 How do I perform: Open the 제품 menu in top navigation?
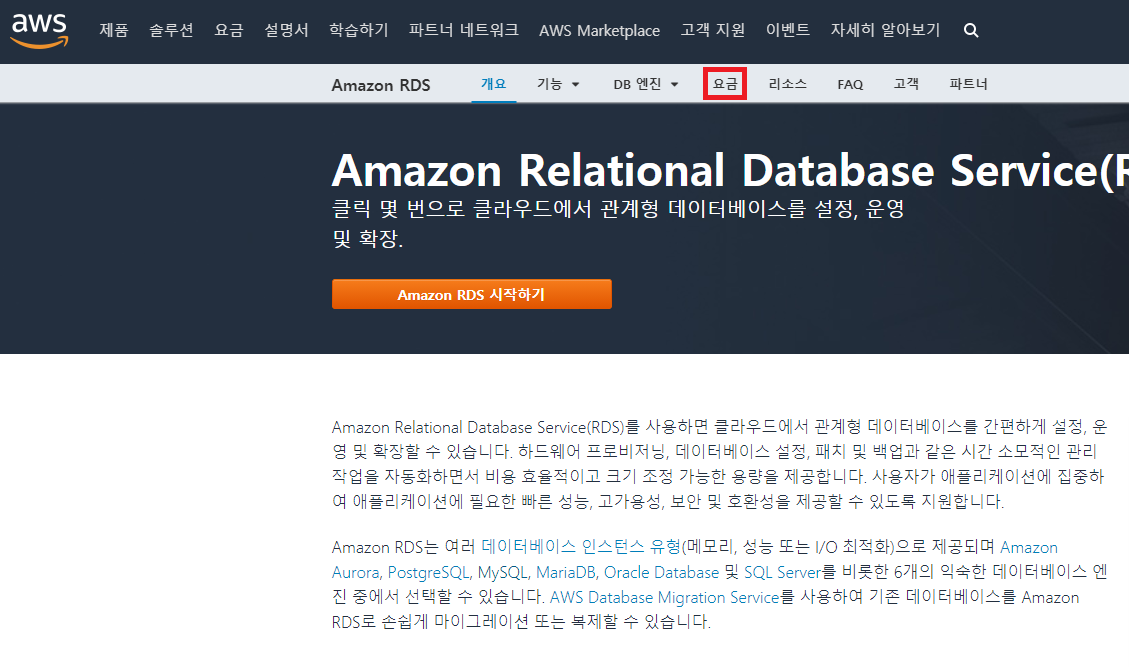coord(113,30)
